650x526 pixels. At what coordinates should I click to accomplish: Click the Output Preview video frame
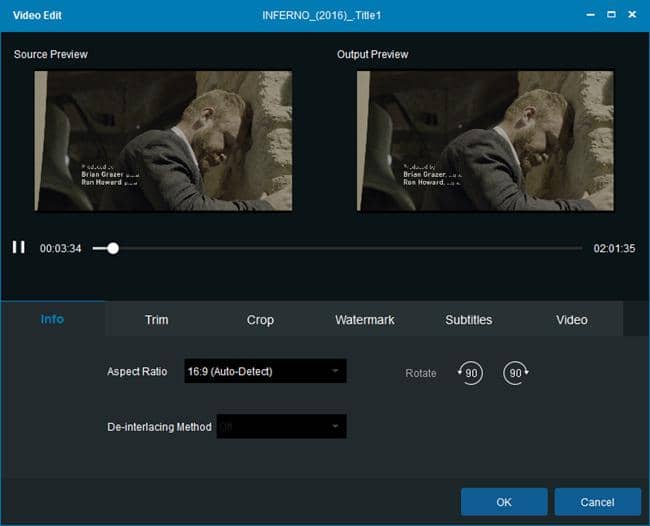(485, 141)
